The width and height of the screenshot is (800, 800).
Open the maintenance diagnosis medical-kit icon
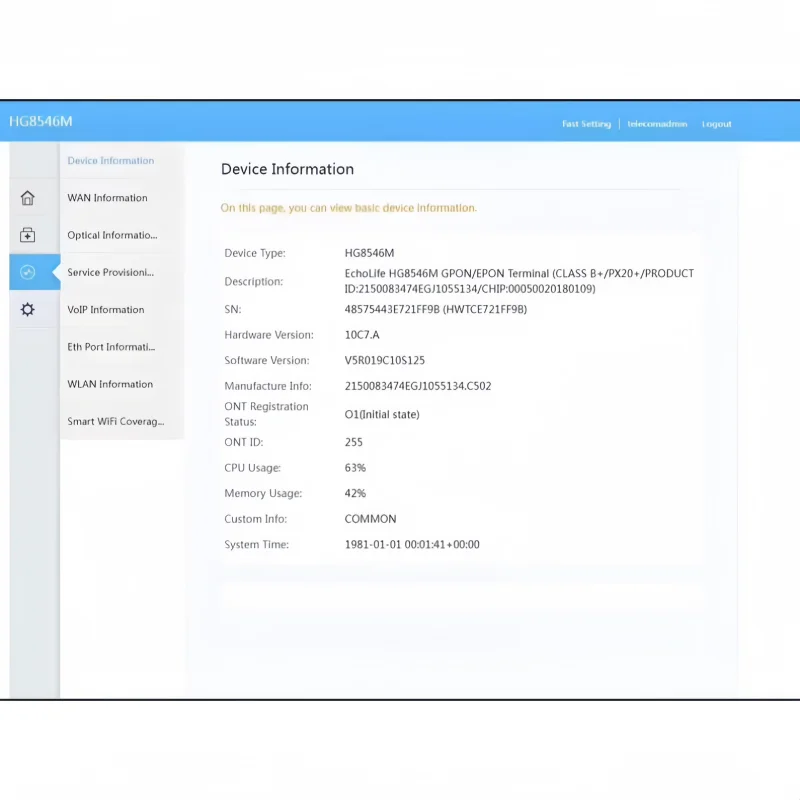28,235
